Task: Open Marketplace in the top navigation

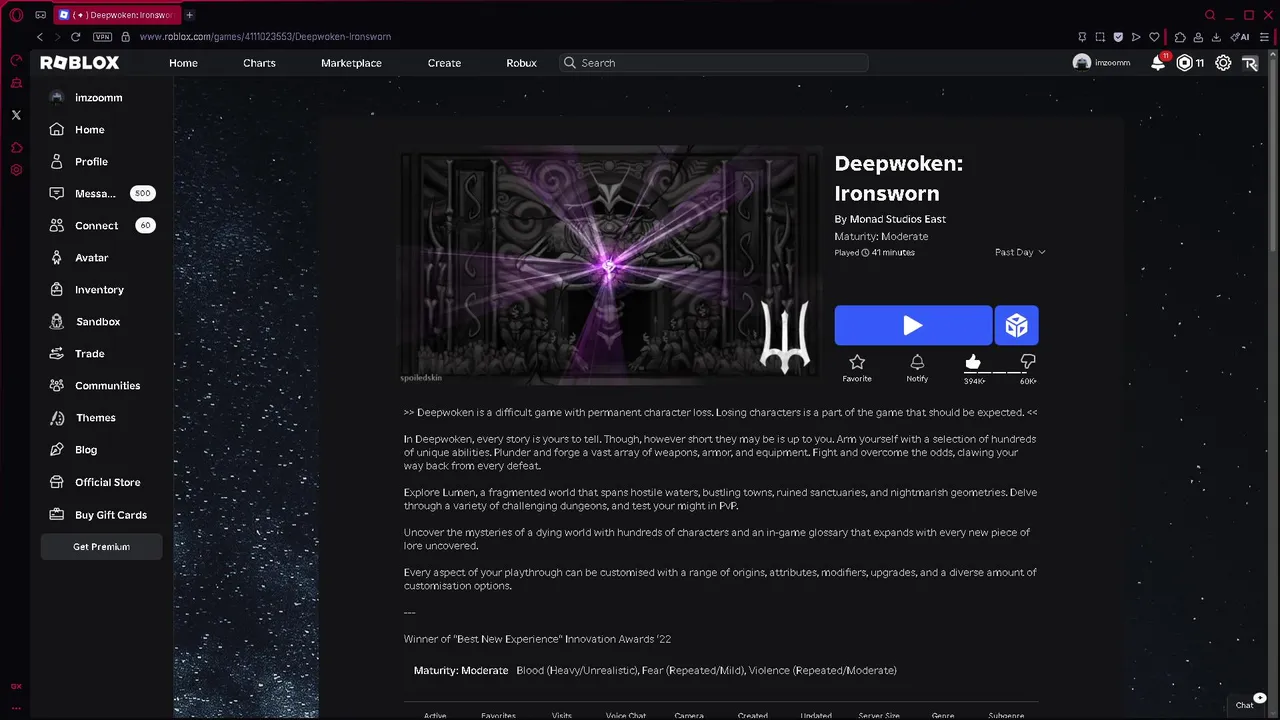Action: [x=351, y=63]
